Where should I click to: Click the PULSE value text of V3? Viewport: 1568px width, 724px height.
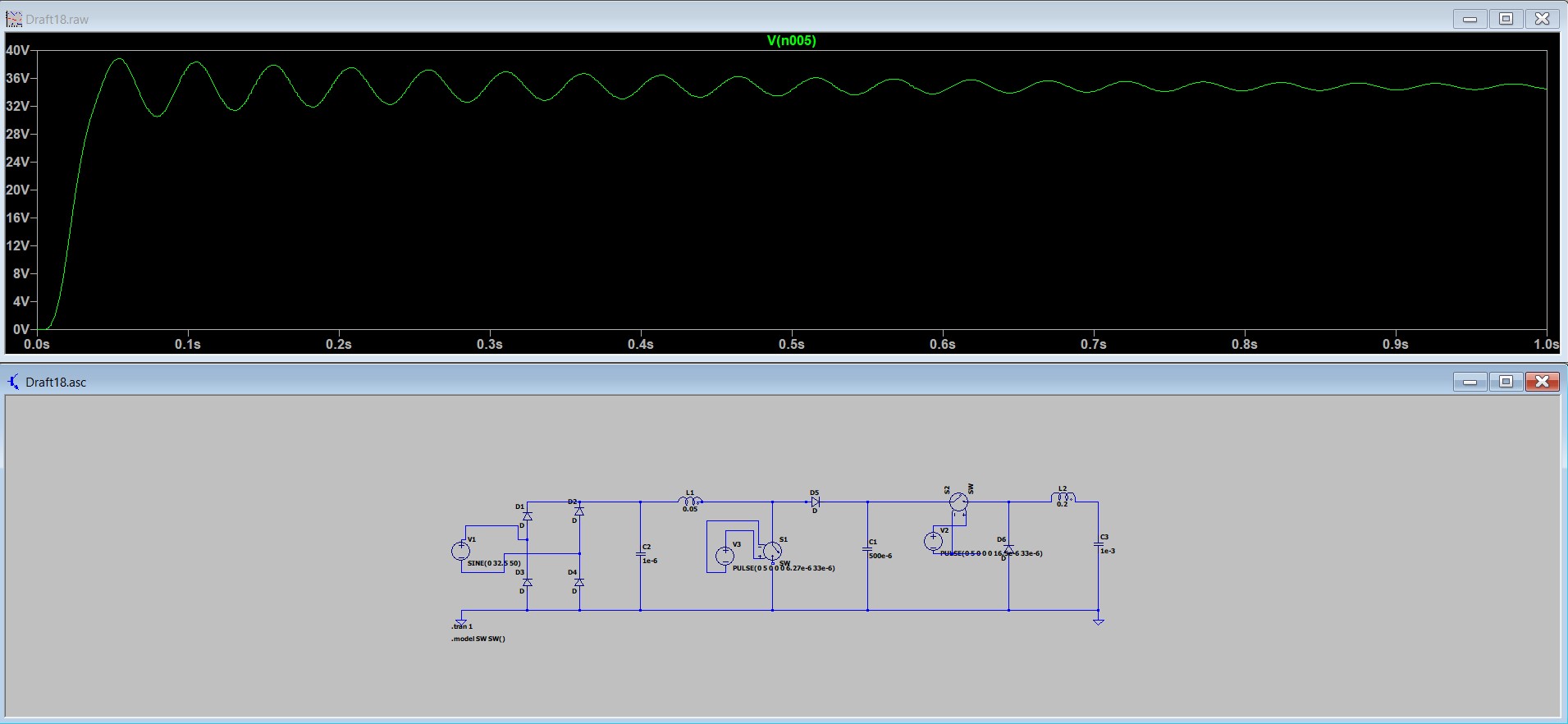784,568
